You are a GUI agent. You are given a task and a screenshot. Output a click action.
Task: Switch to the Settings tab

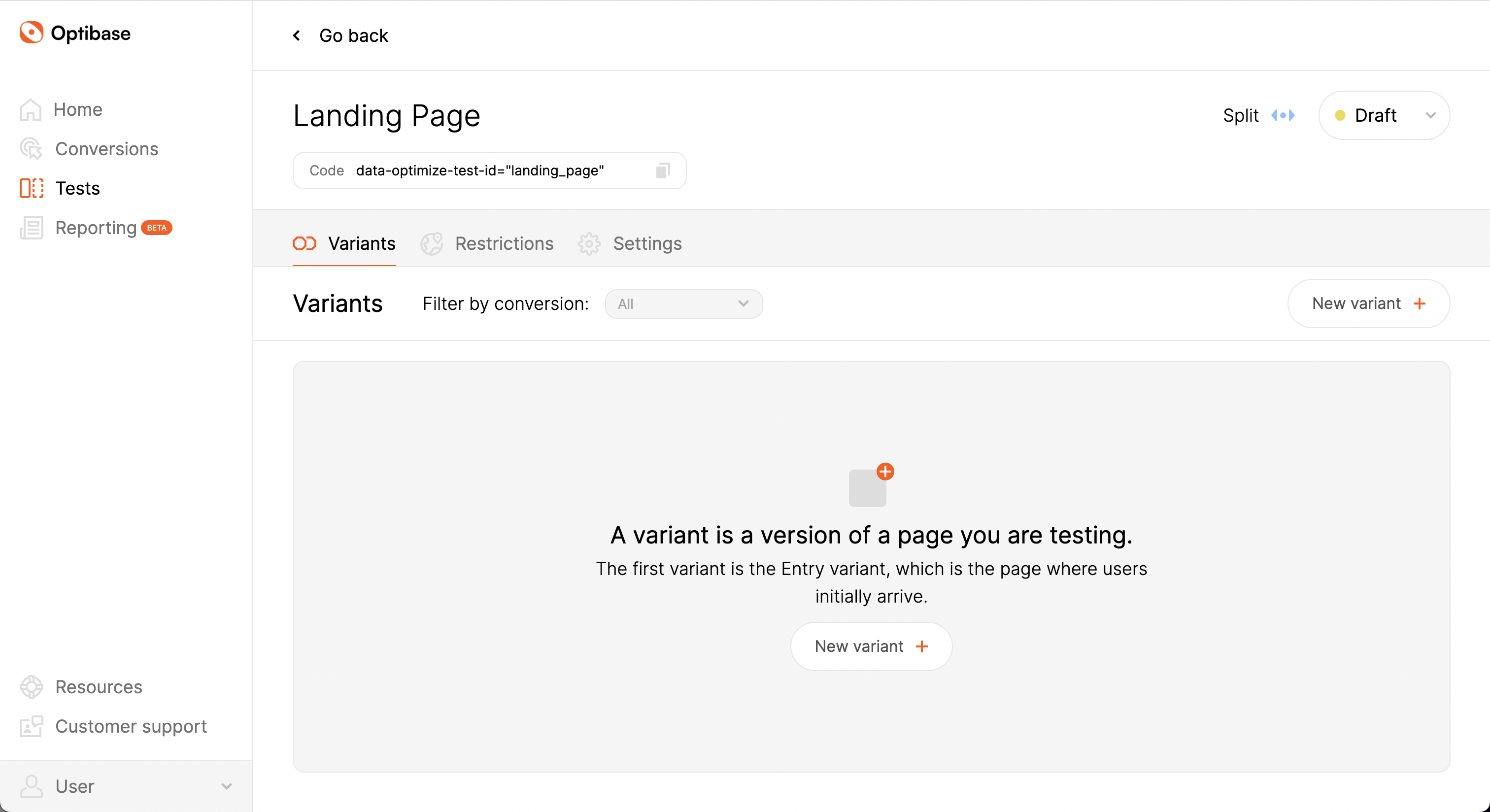pyautogui.click(x=630, y=243)
